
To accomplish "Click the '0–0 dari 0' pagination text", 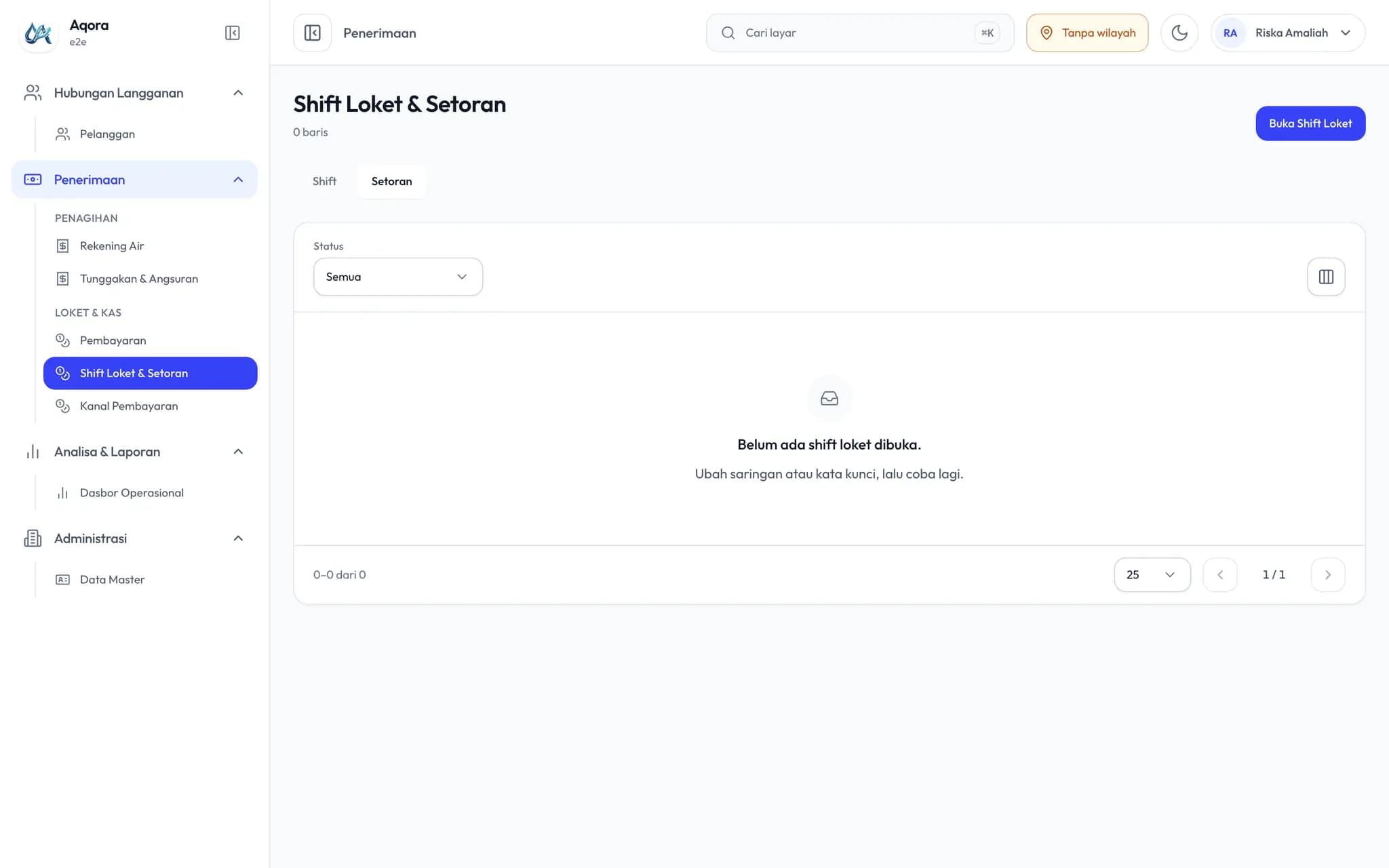I will 340,574.
